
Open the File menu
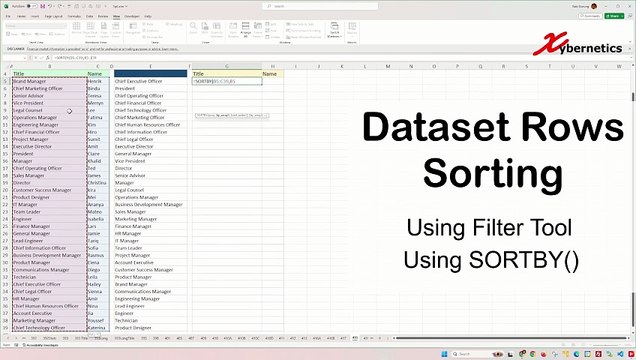(x=8, y=16)
